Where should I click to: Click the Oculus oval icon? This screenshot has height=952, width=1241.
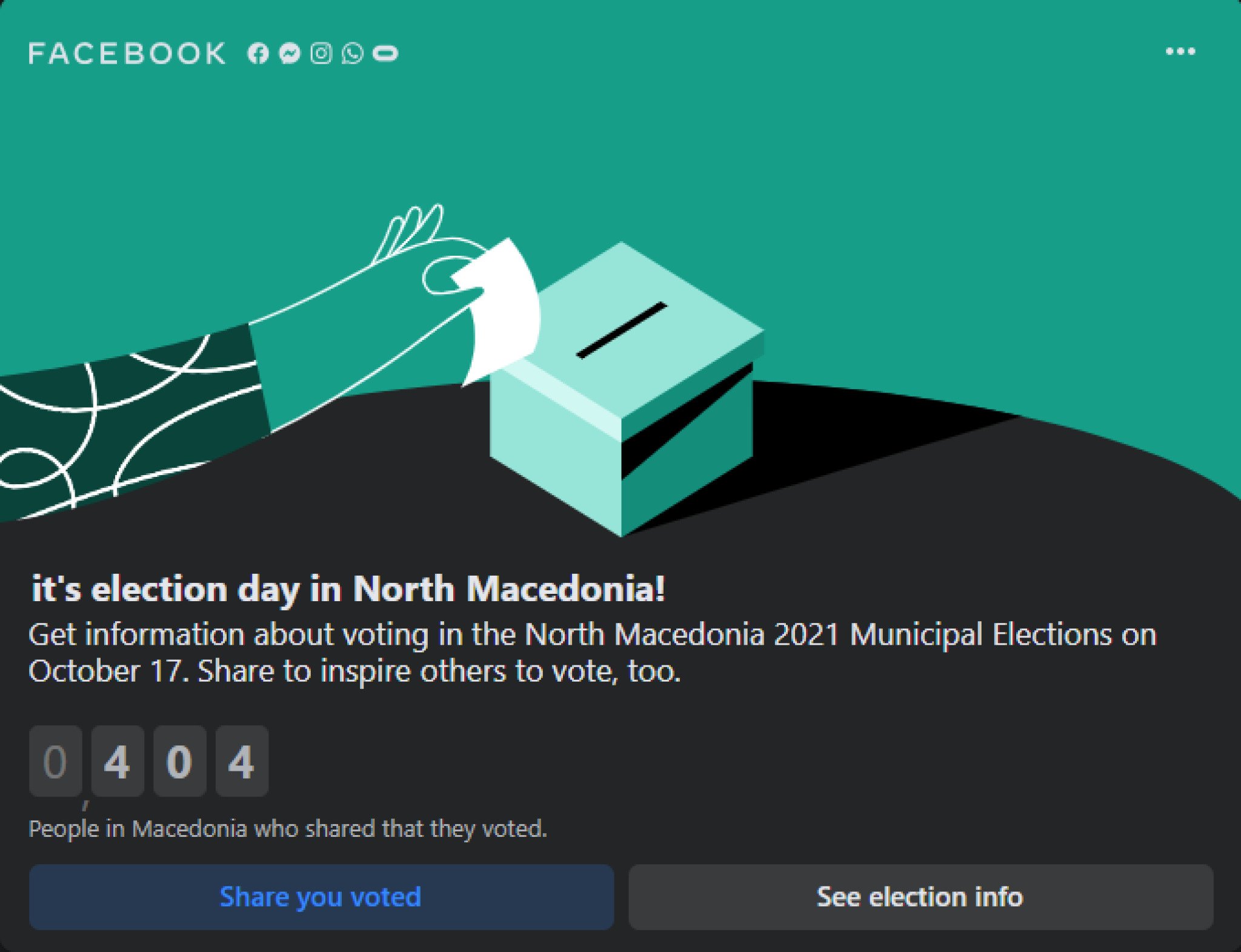point(385,53)
